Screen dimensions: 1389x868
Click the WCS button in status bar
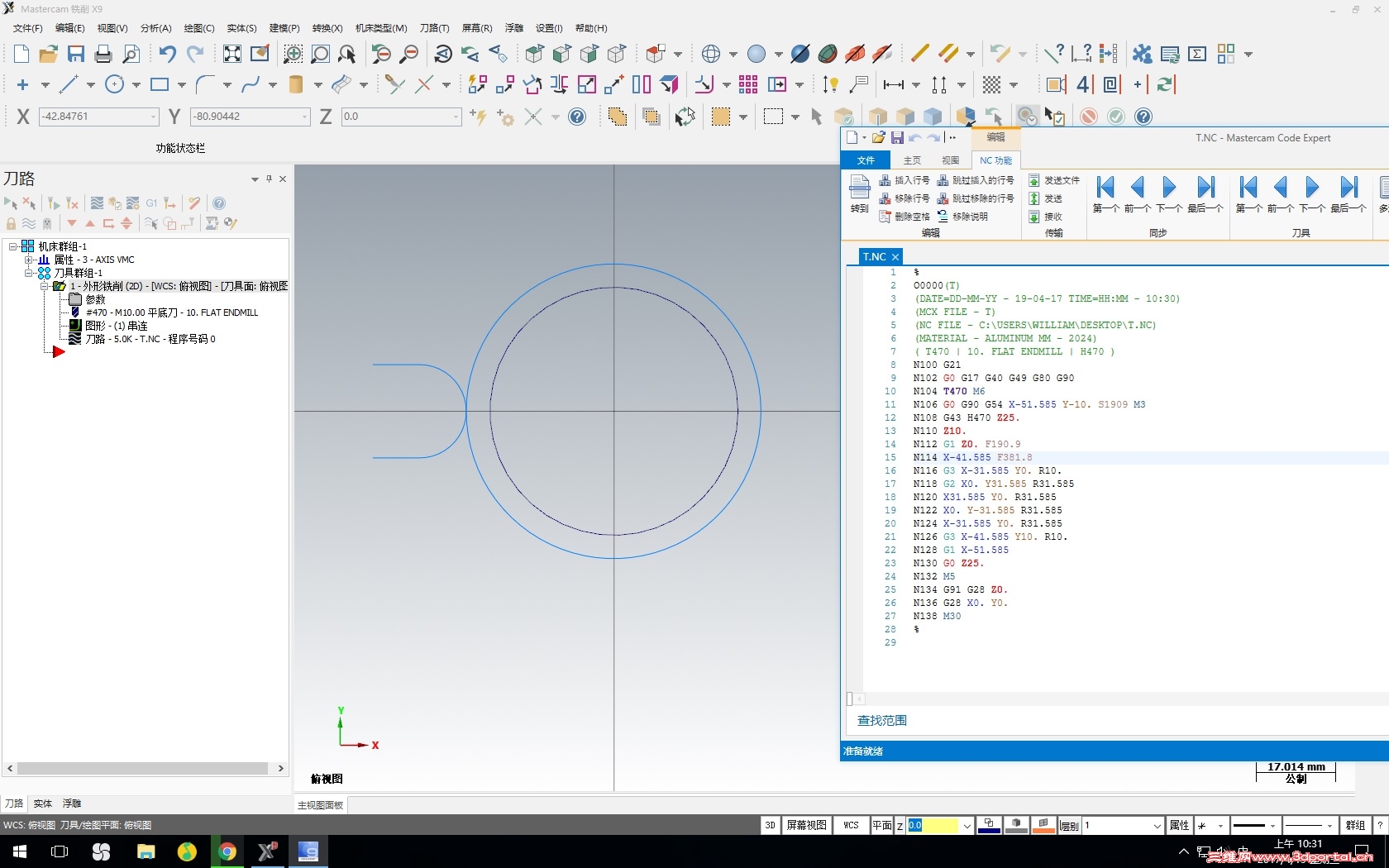pos(851,825)
